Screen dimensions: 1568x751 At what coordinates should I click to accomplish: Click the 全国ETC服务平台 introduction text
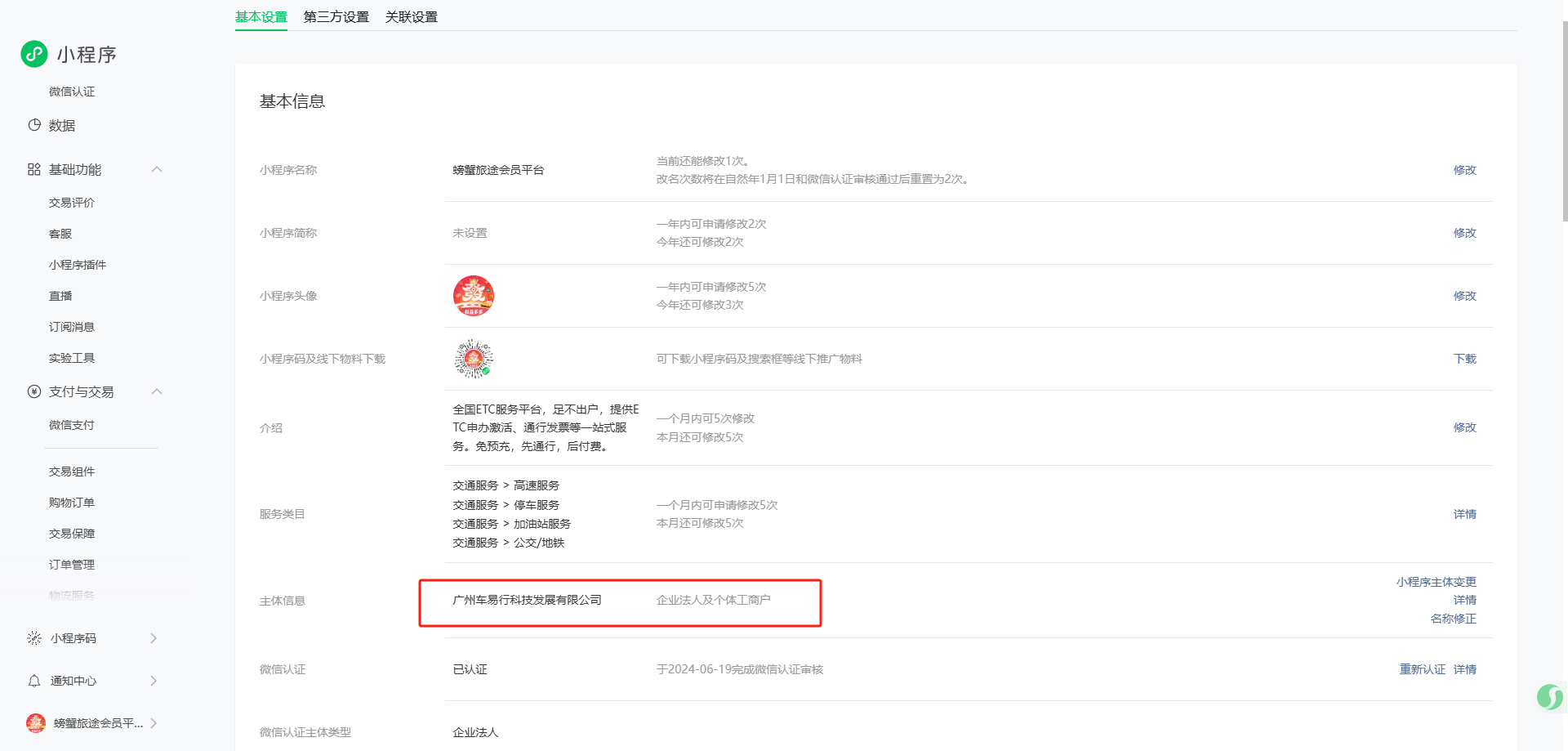coord(546,427)
